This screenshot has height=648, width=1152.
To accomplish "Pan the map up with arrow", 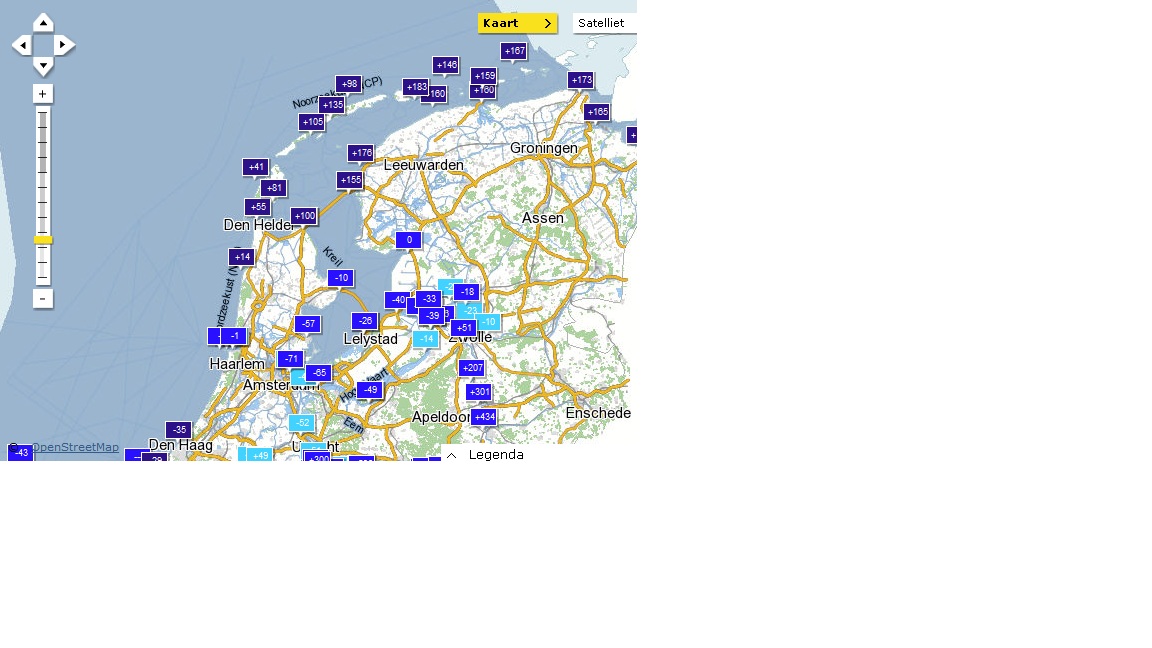I will tap(43, 22).
